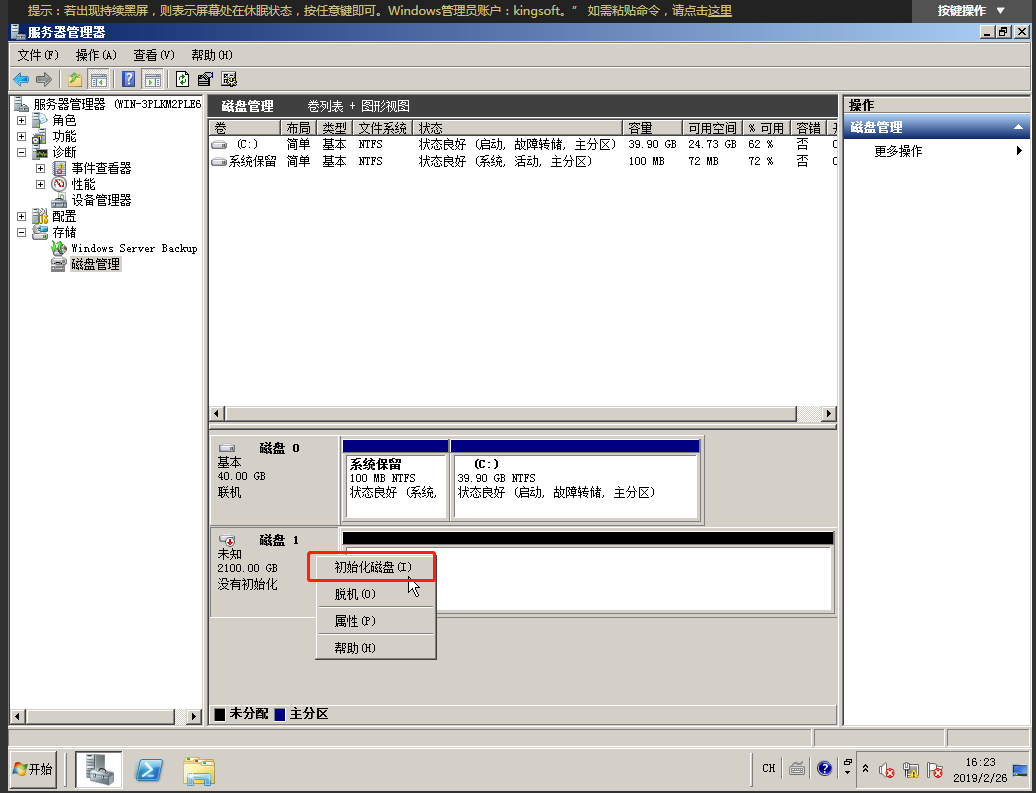Choose 属性(P) in context menu
1036x793 pixels.
(355, 621)
